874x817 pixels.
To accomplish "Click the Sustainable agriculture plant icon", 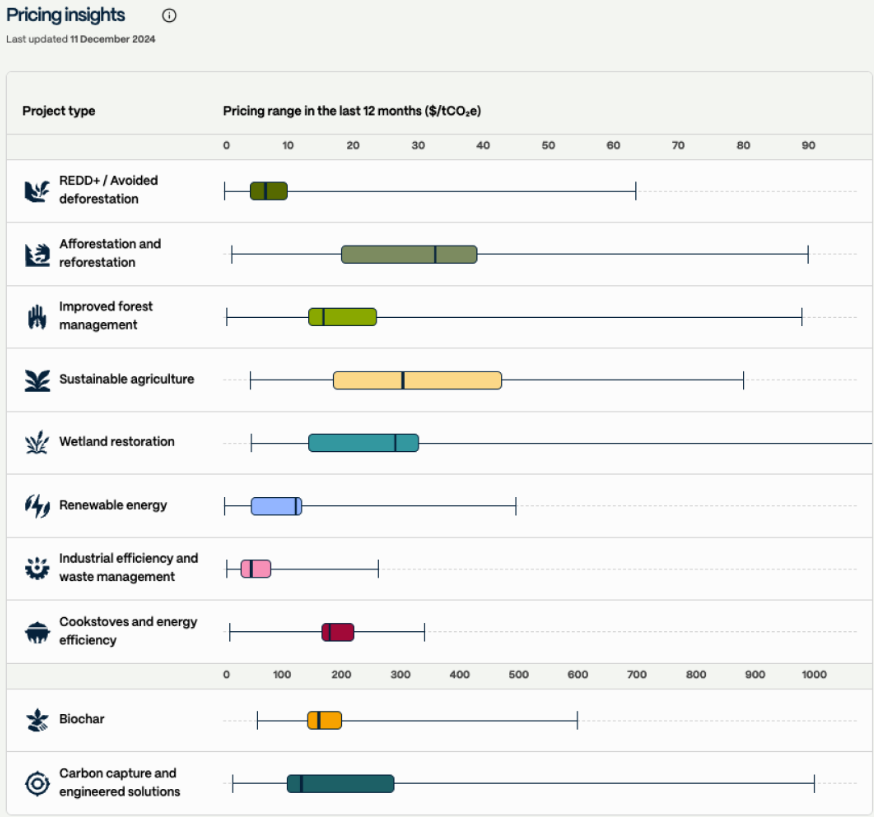I will tap(37, 380).
